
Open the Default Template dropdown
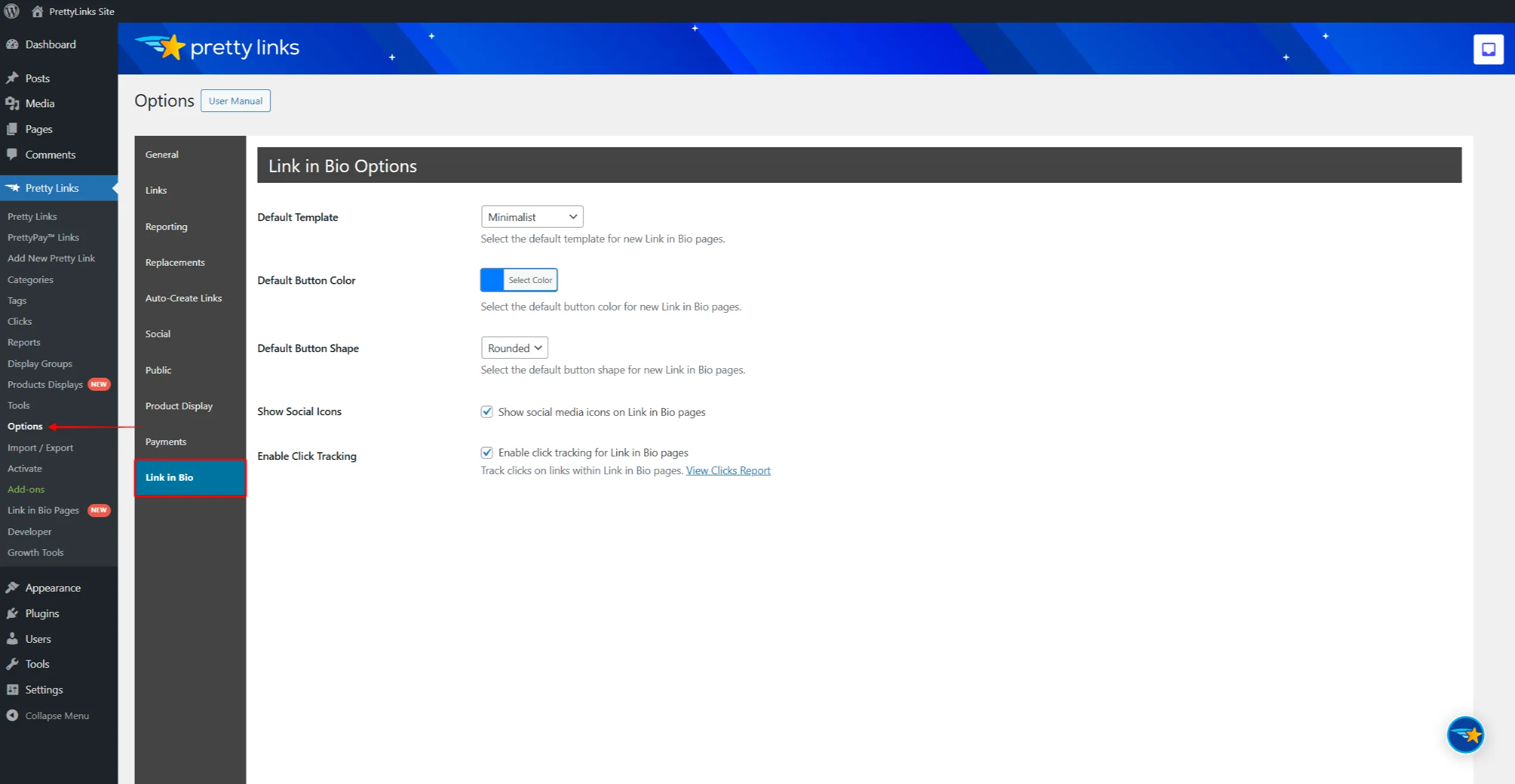pos(532,217)
